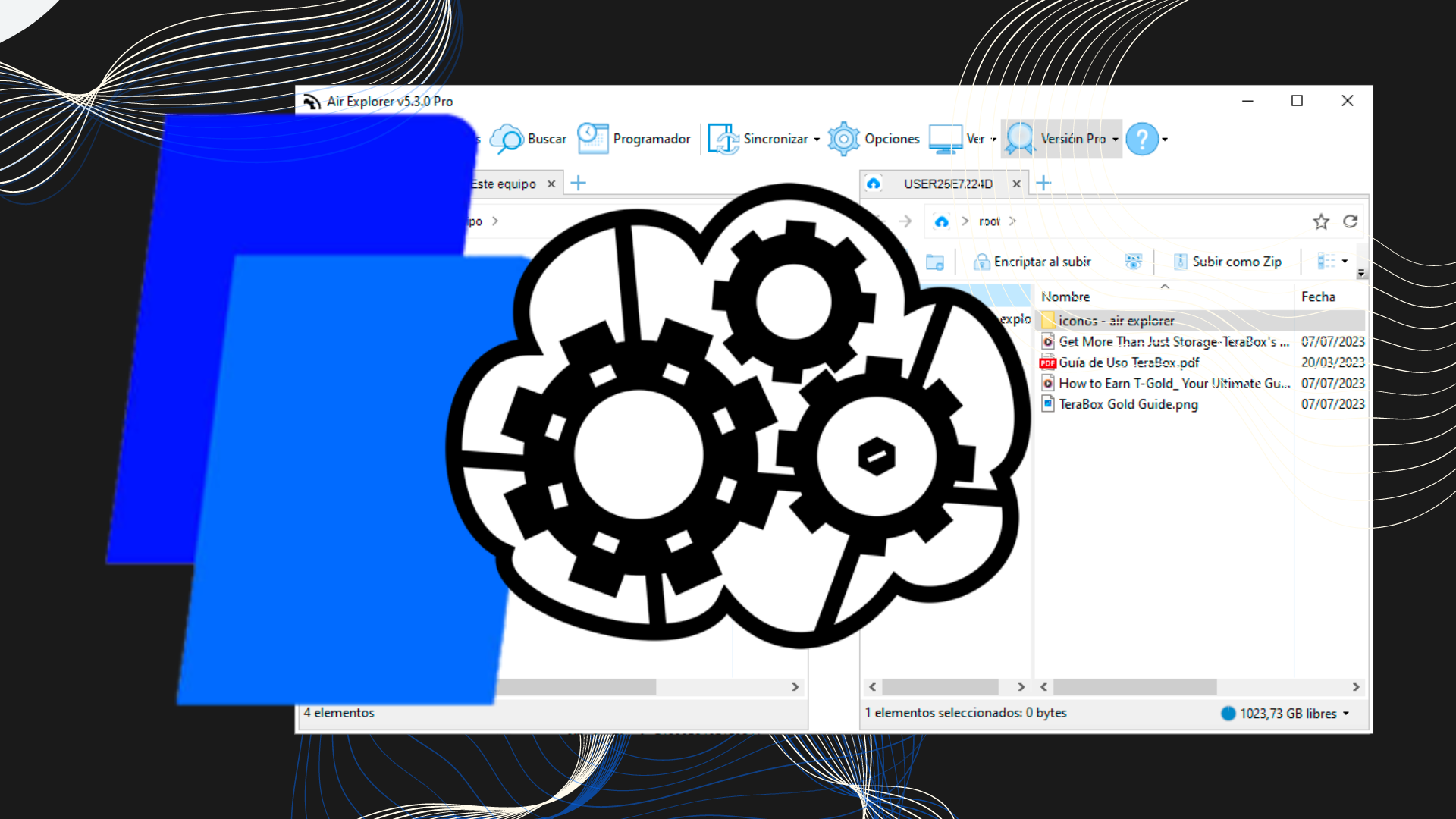Add new tab beside USER26E7224D
Viewport: 1456px width, 819px height.
coord(1043,183)
